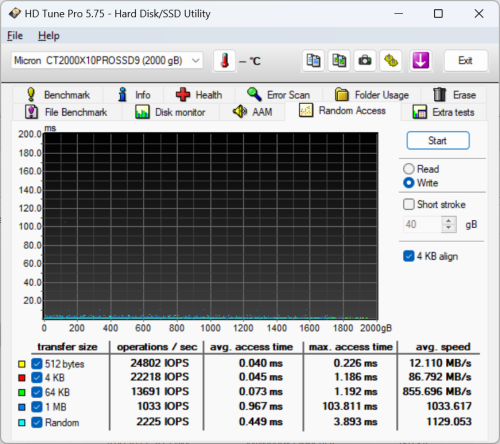The width and height of the screenshot is (500, 444).
Task: Open the Error Scan tab
Action: 279,95
